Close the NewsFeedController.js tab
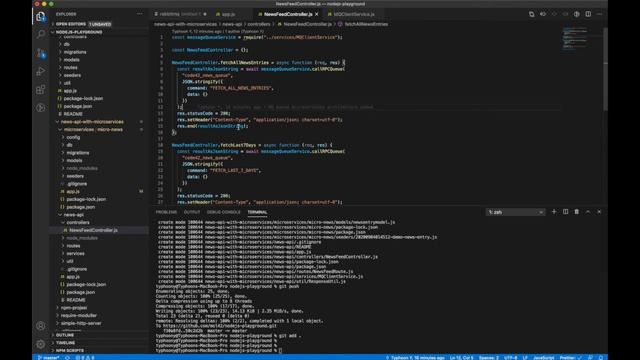Screen dimensions: 640x360 pyautogui.click(x=317, y=14)
